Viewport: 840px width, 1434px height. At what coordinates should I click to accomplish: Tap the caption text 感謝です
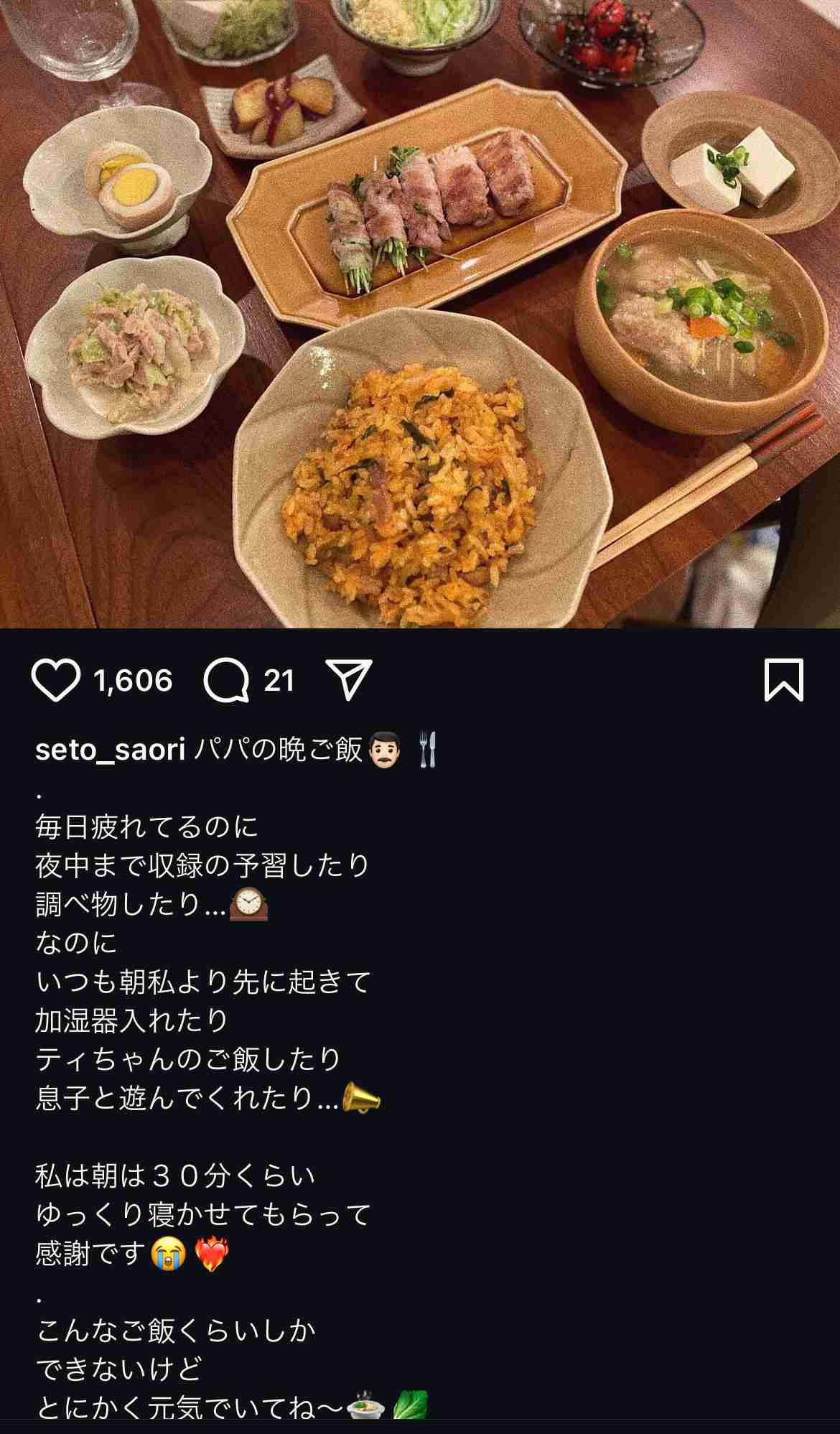click(x=91, y=1254)
